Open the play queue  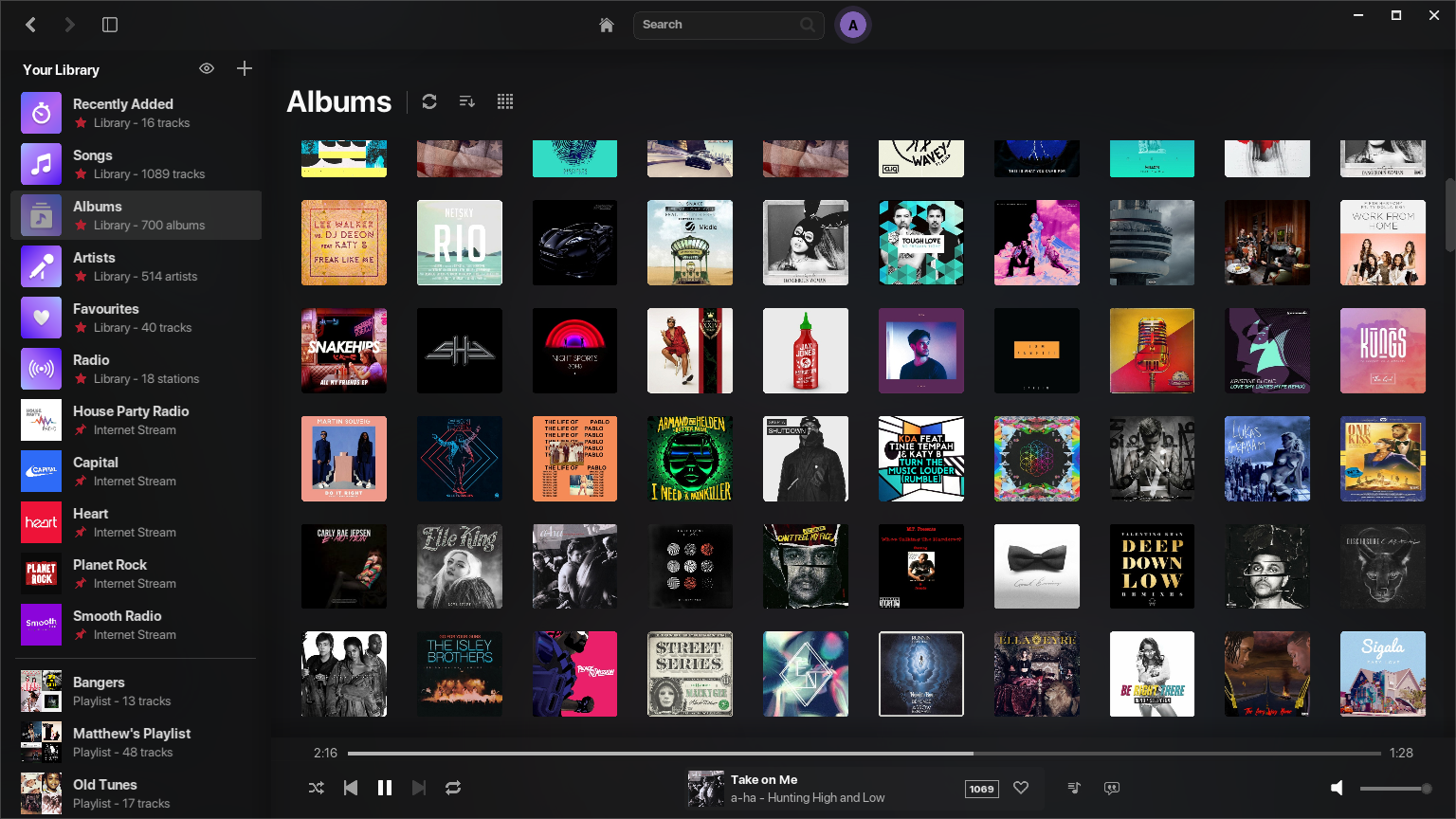coord(1074,788)
